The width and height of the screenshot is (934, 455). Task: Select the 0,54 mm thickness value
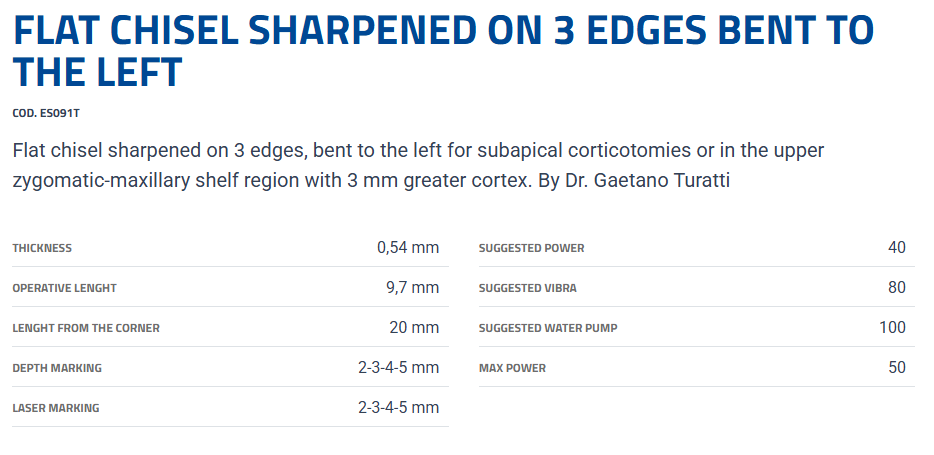(x=408, y=248)
